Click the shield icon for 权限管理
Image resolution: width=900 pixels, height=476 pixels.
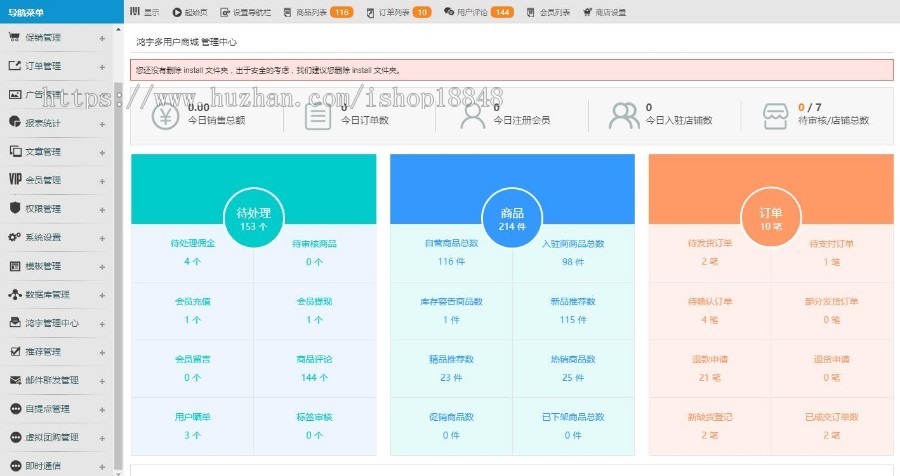point(15,208)
